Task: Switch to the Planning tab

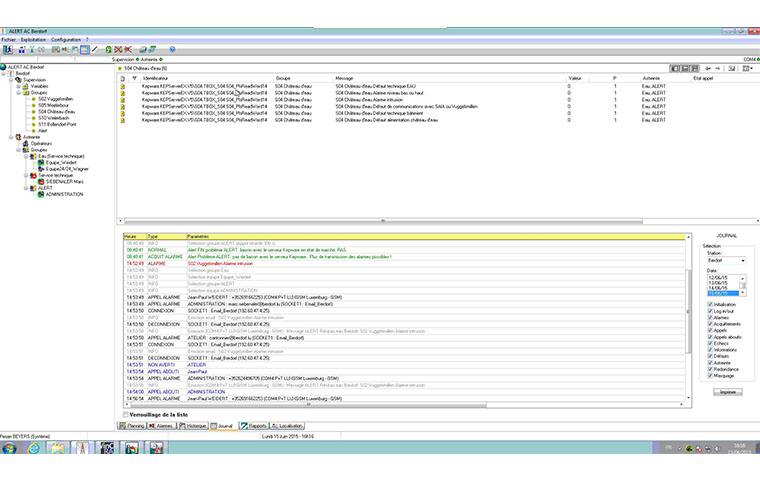Action: coord(132,426)
